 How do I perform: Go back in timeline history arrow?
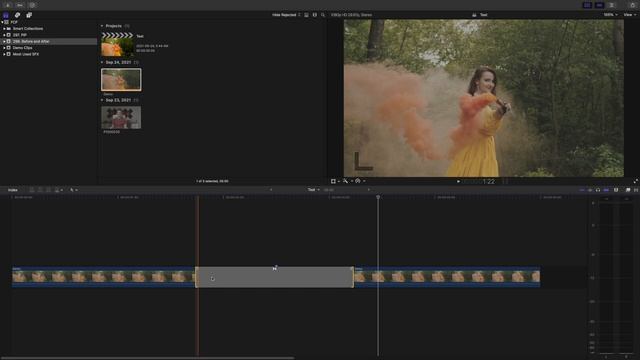[x=271, y=190]
